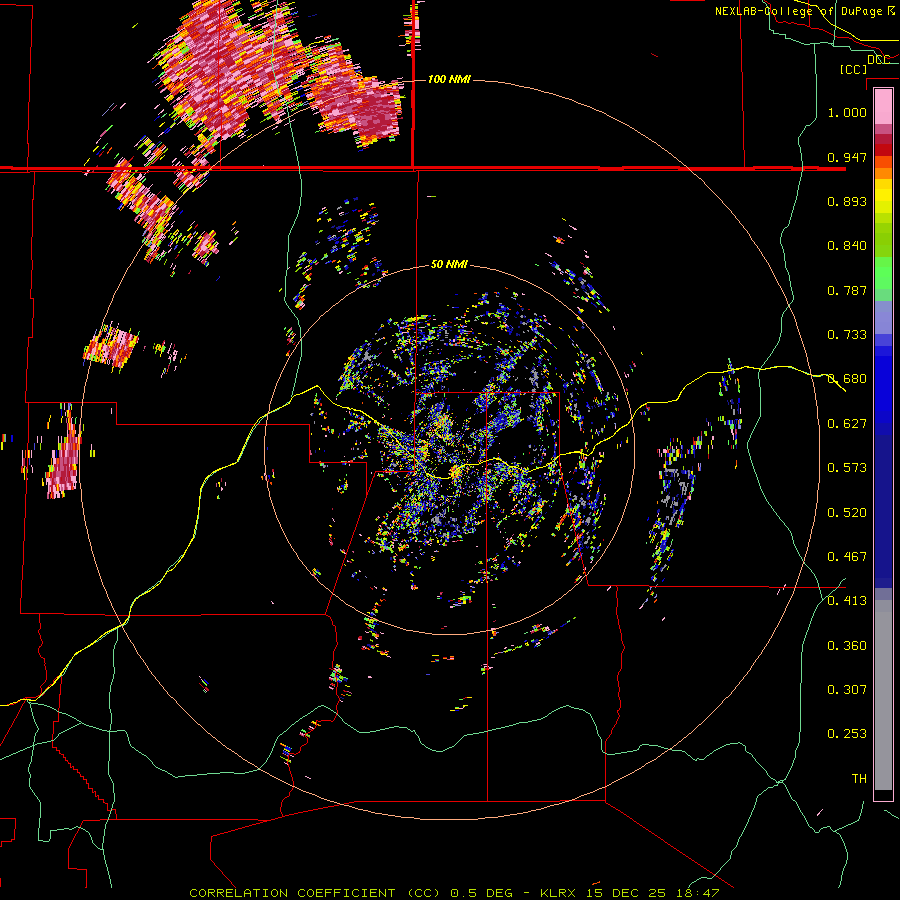Click the 50 NMI range ring label

[449, 264]
